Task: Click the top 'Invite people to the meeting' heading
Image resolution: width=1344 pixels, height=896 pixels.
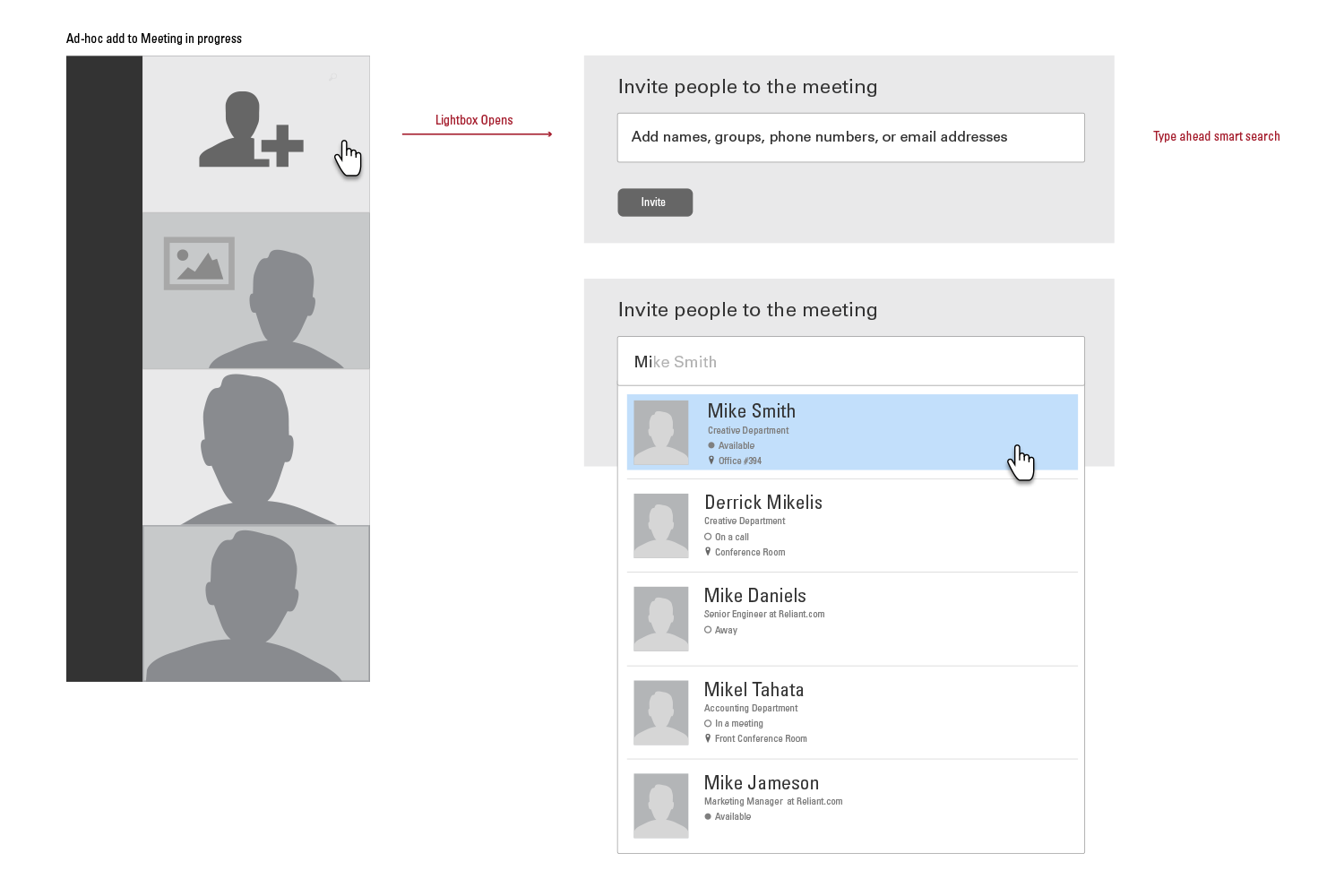Action: click(x=748, y=87)
